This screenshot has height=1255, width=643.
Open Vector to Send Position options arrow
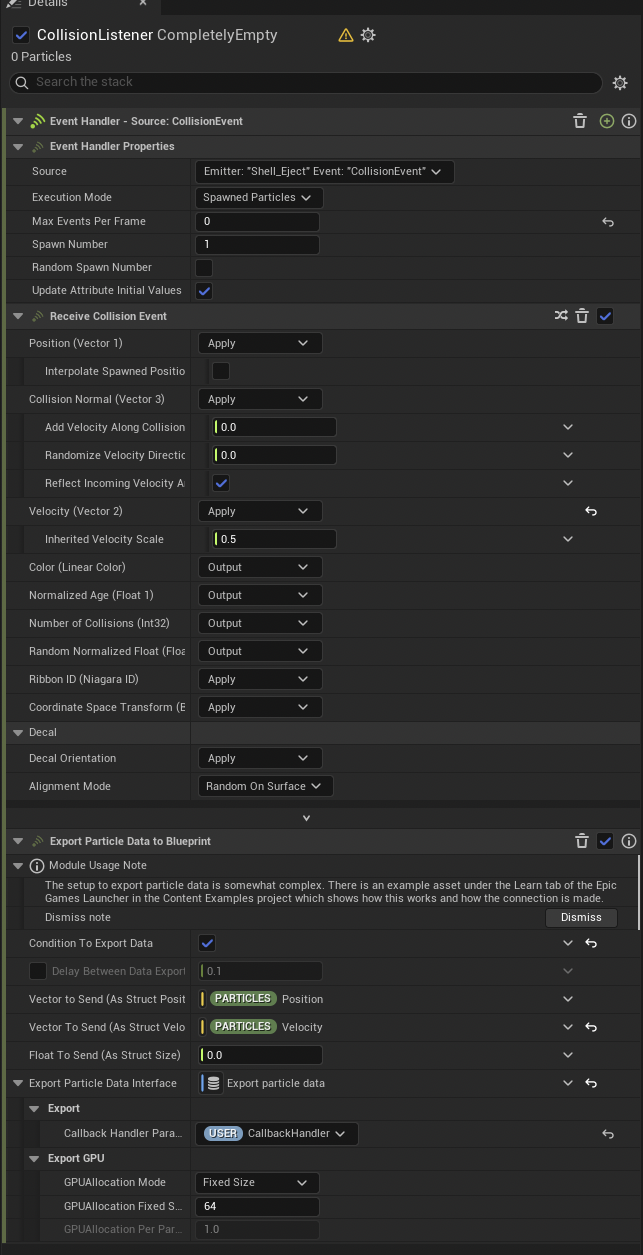pyautogui.click(x=568, y=999)
